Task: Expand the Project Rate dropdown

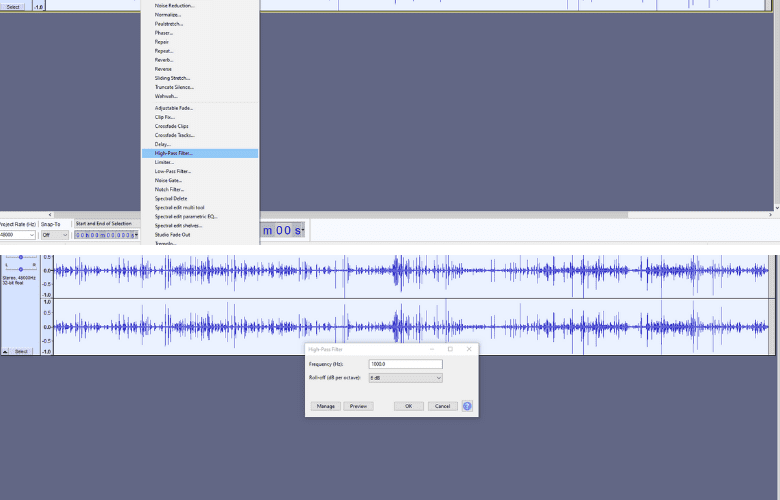Action: coord(17,235)
